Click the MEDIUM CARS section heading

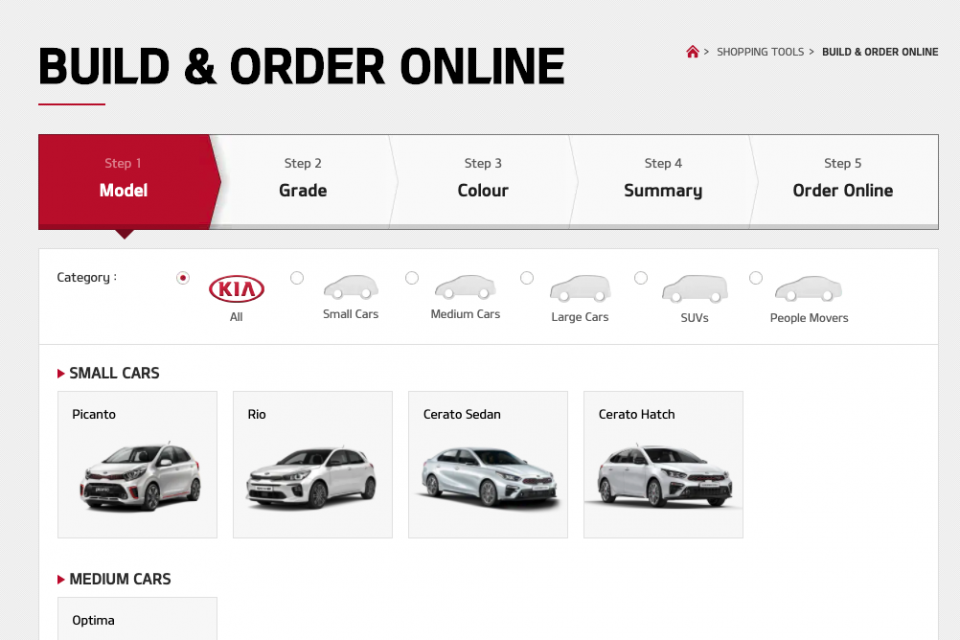point(120,579)
